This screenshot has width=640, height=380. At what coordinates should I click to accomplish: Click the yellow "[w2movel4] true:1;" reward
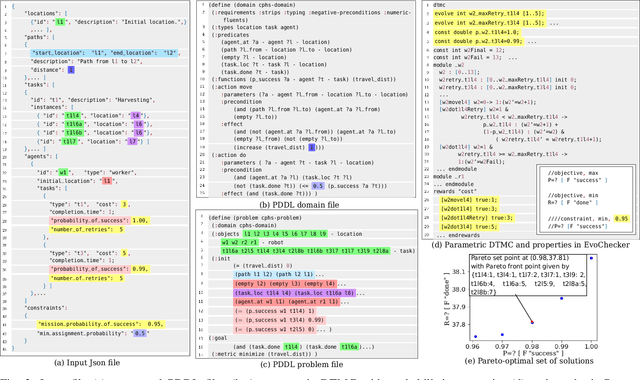pos(469,200)
